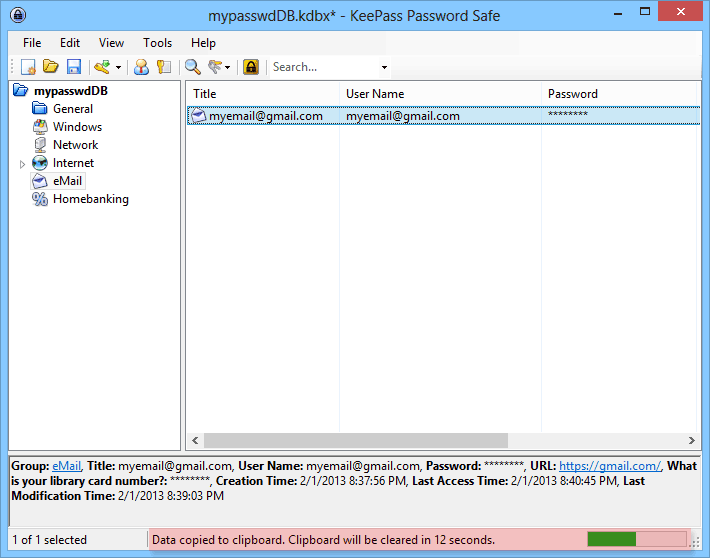Click the Internet globe icon
710x558 pixels.
click(40, 163)
